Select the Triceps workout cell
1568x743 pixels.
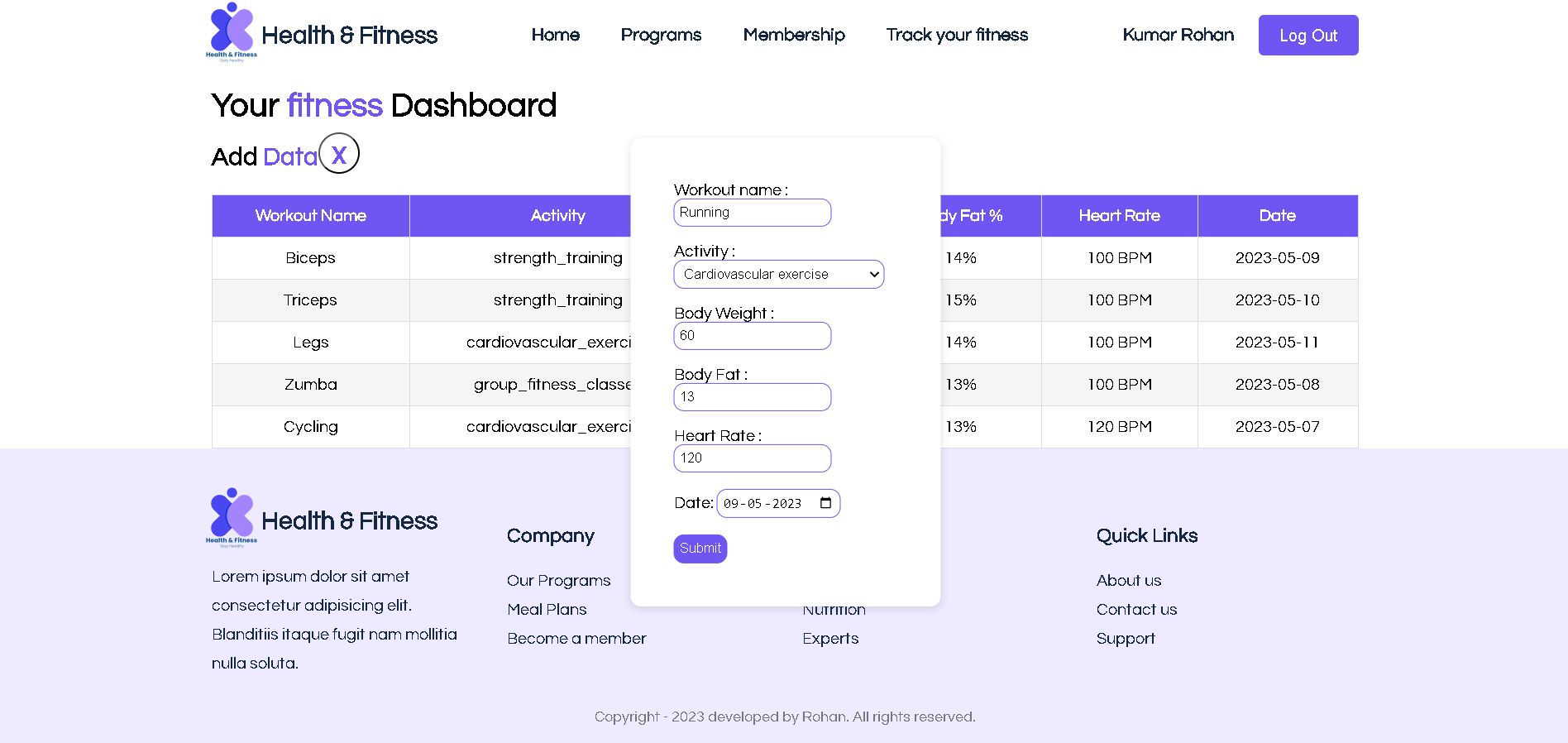(x=311, y=300)
